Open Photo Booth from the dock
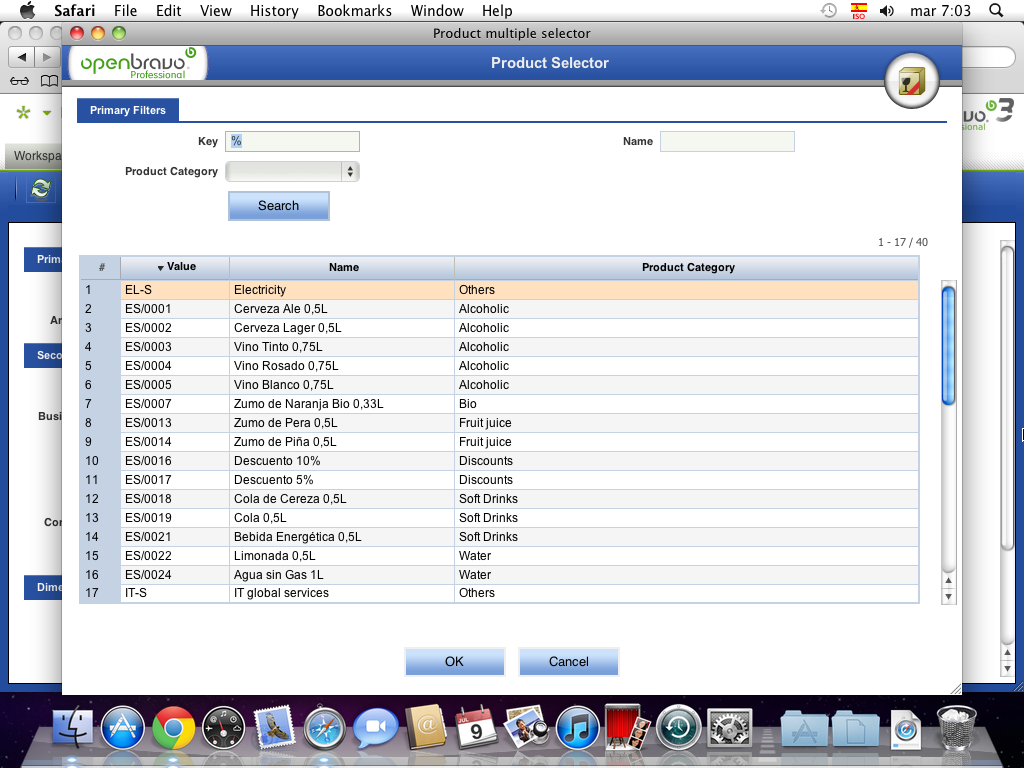This screenshot has width=1024, height=768. [628, 729]
